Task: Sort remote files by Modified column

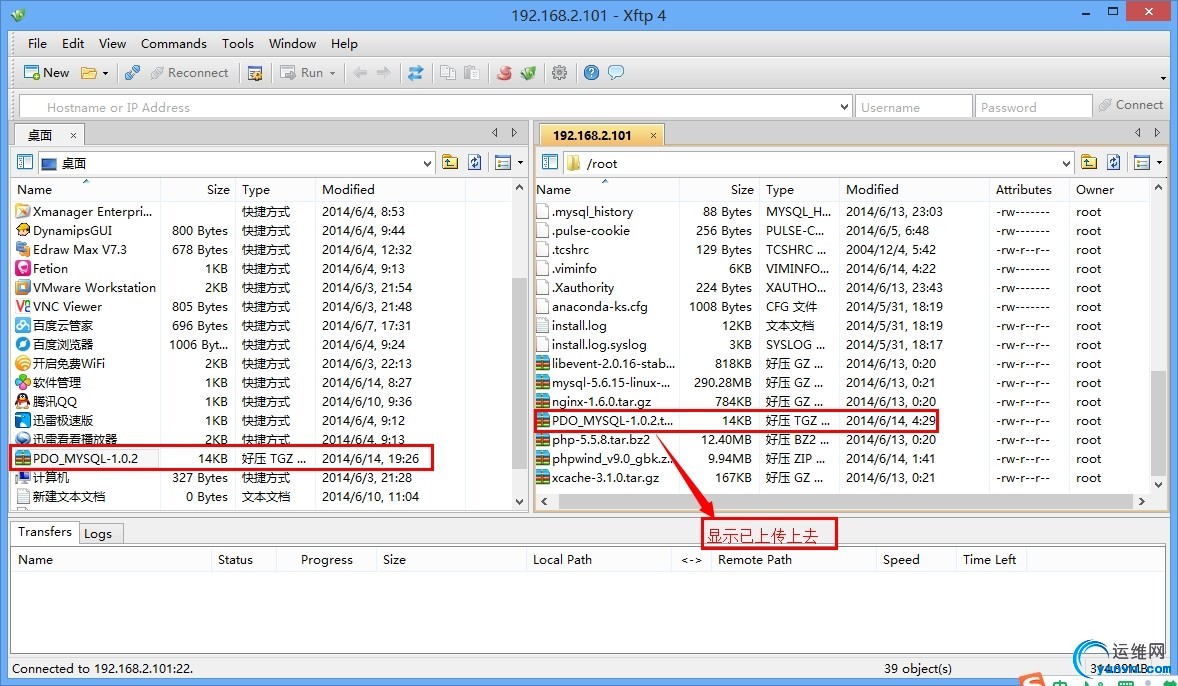Action: 914,189
